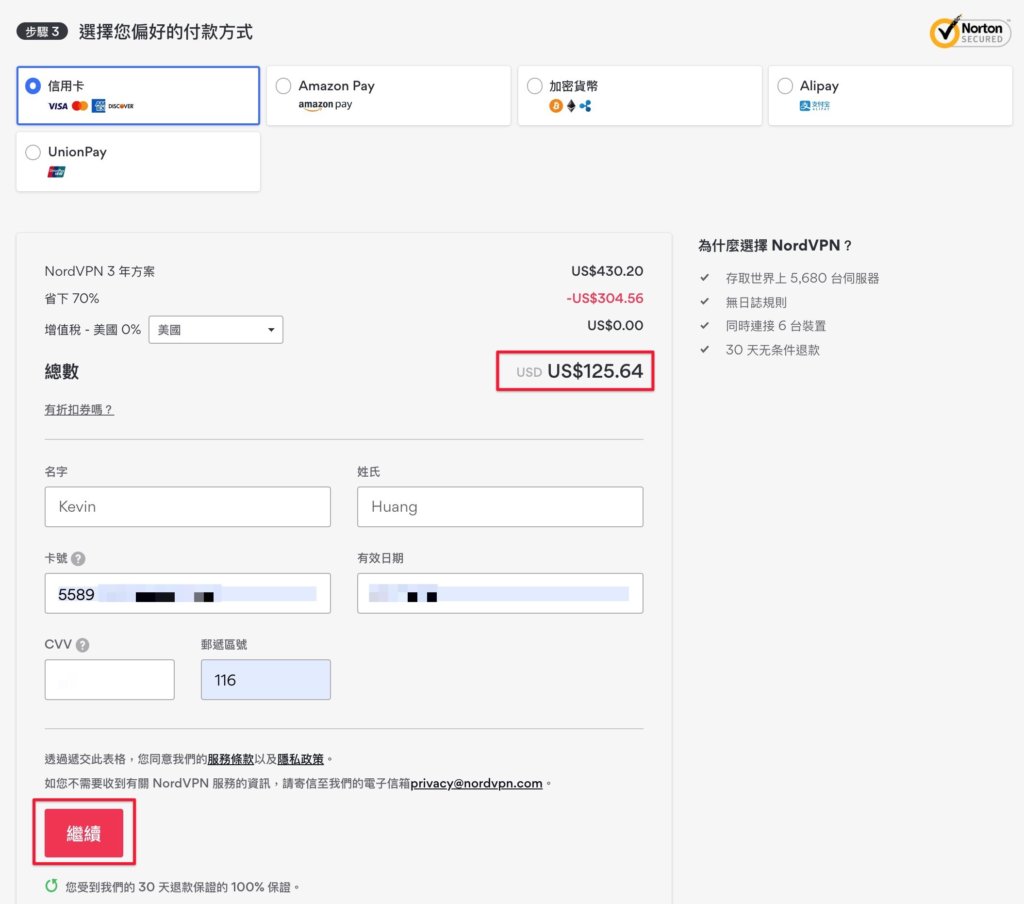
Task: Click the UnionPay card logo
Action: tap(56, 172)
